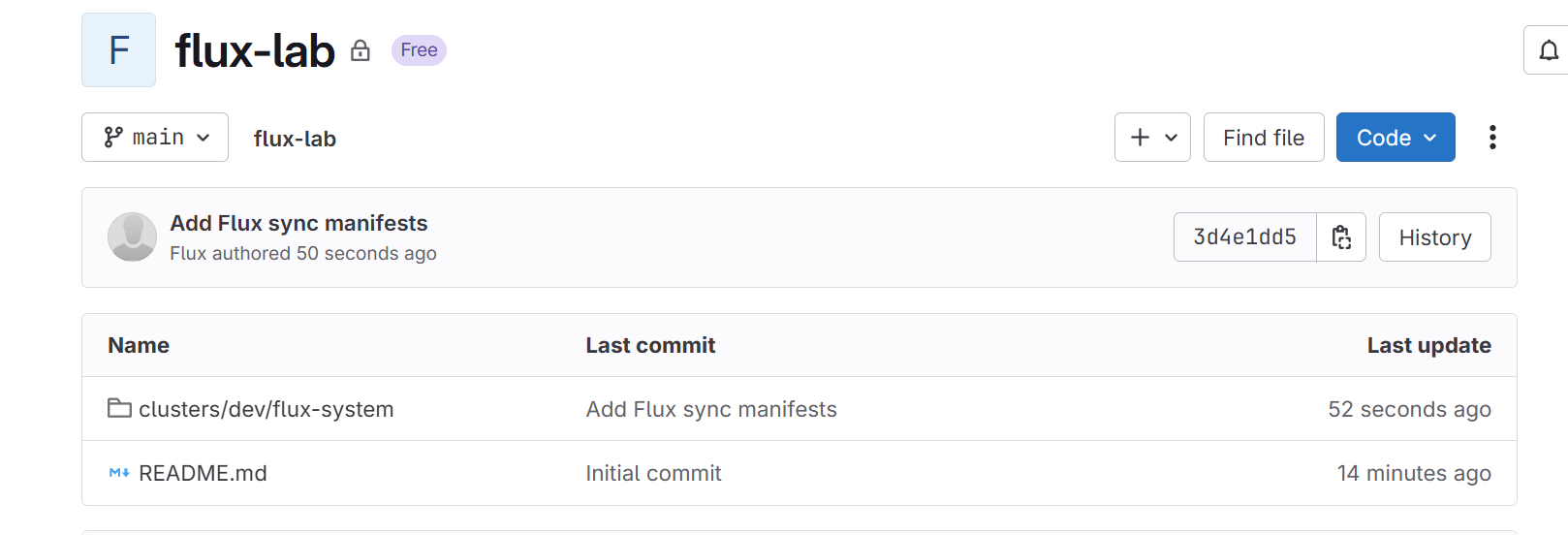Open the three-dot more actions menu

point(1492,138)
